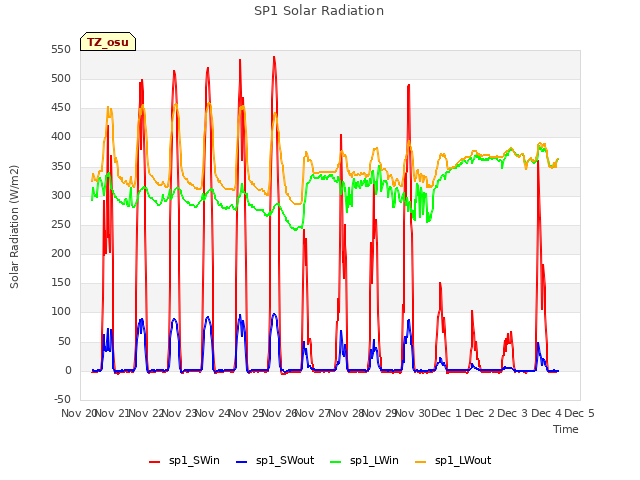
Task: Click the 350 y-axis tick label
Action: (61, 166)
